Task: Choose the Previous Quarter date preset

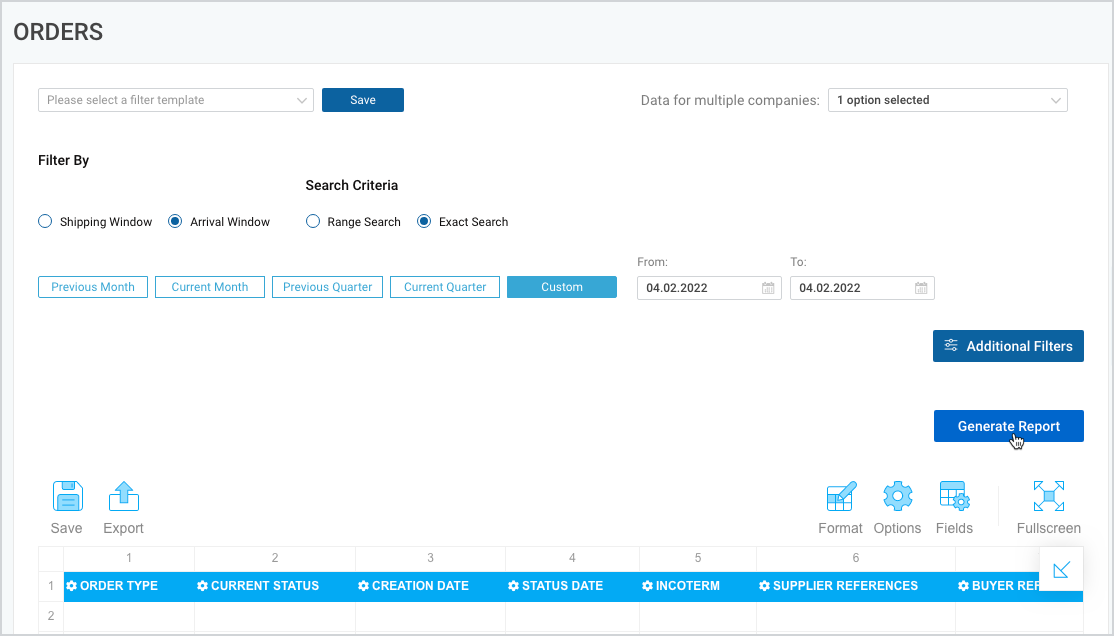Action: (328, 287)
